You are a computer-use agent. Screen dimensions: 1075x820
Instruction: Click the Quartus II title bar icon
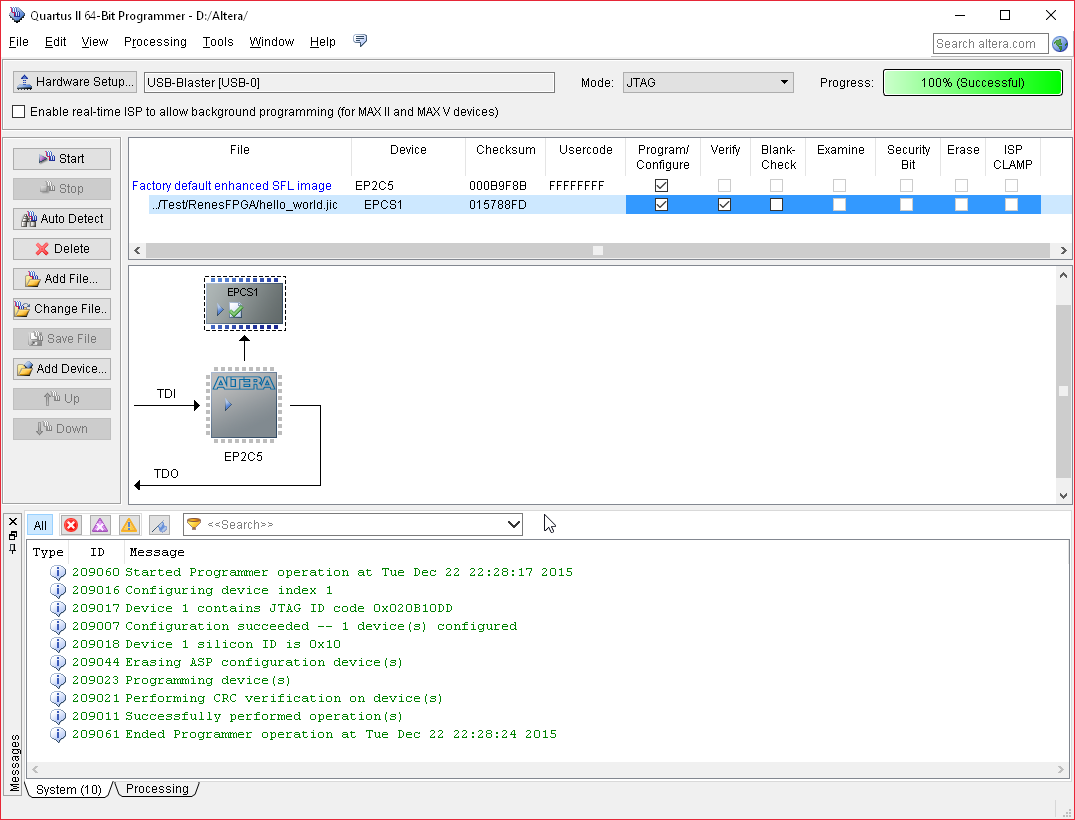tap(16, 14)
